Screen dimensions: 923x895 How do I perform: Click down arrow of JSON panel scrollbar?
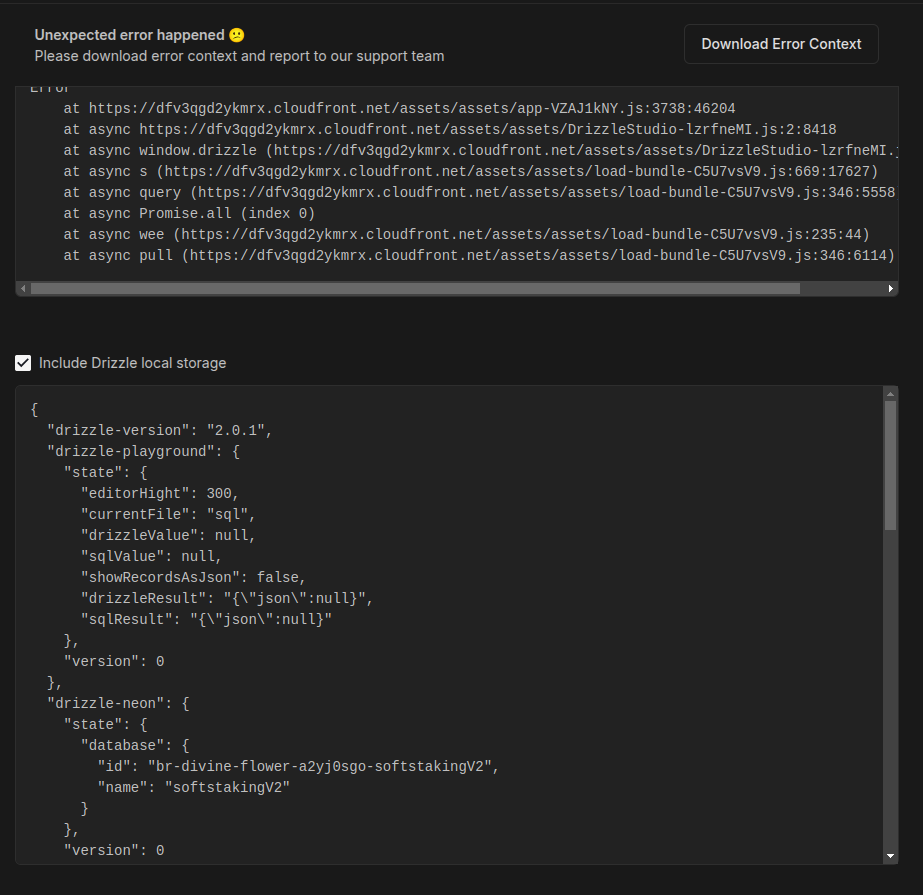point(890,856)
